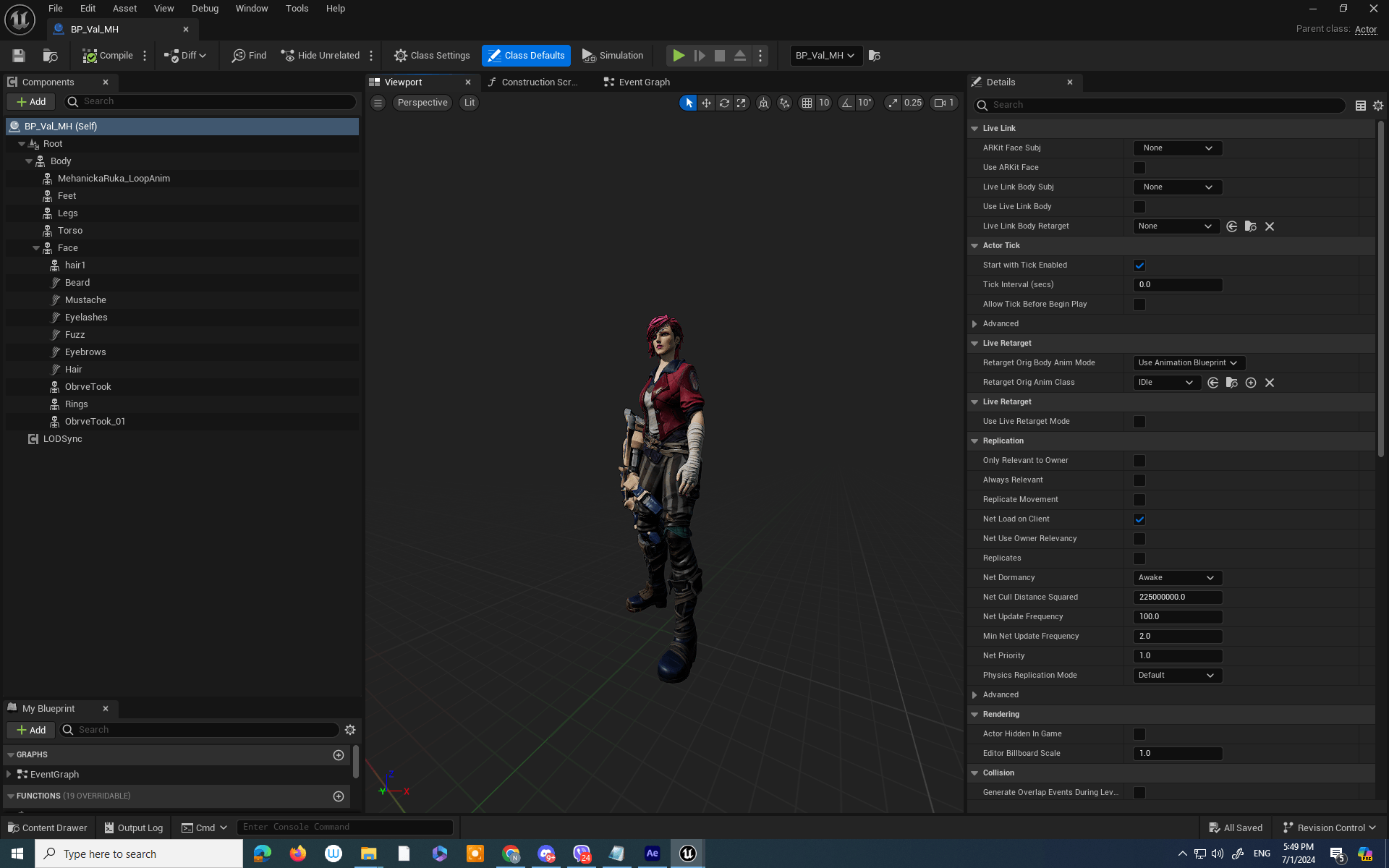This screenshot has height=868, width=1389.
Task: Toggle surface snapping icon
Action: coord(784,103)
